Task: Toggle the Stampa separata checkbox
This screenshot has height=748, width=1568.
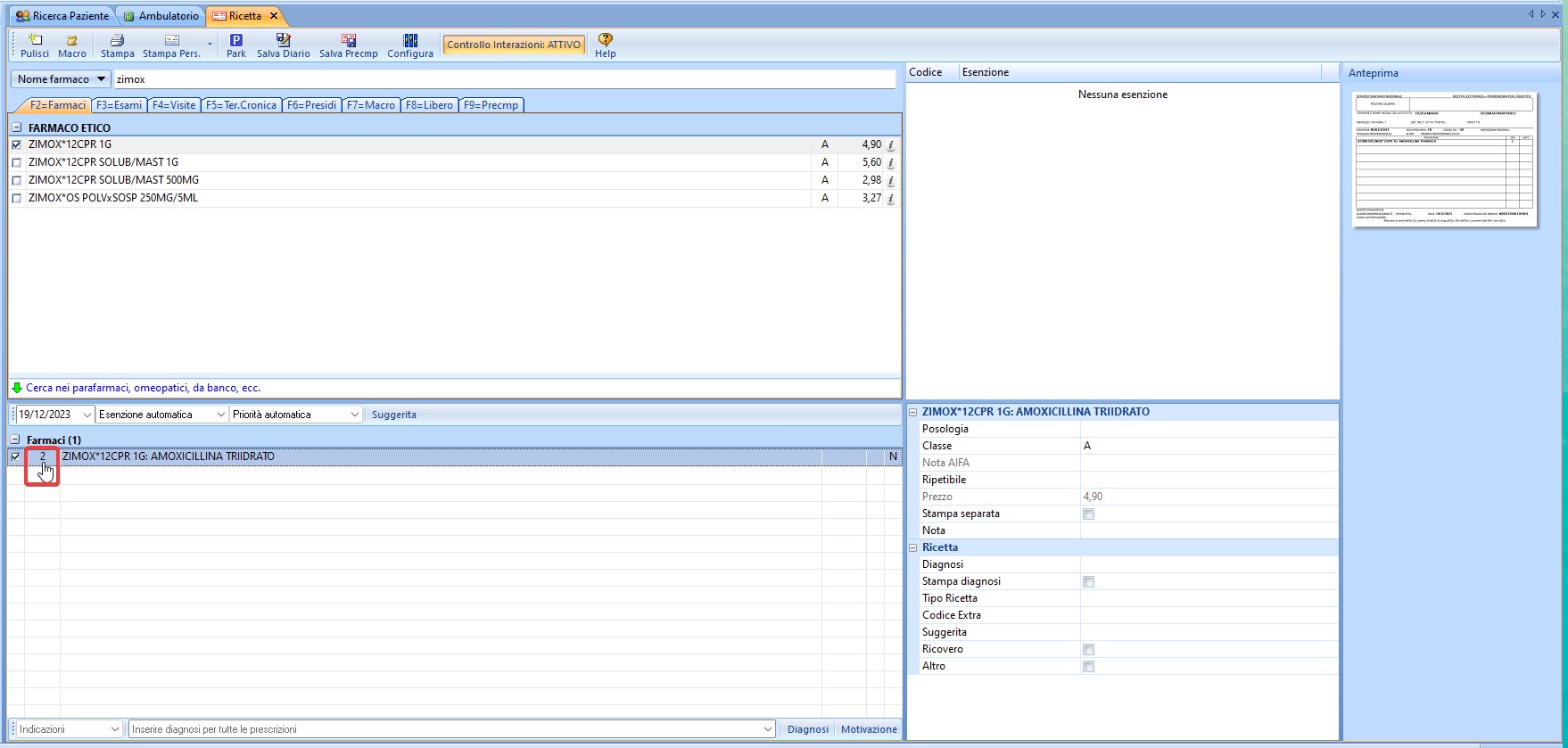Action: [1088, 514]
